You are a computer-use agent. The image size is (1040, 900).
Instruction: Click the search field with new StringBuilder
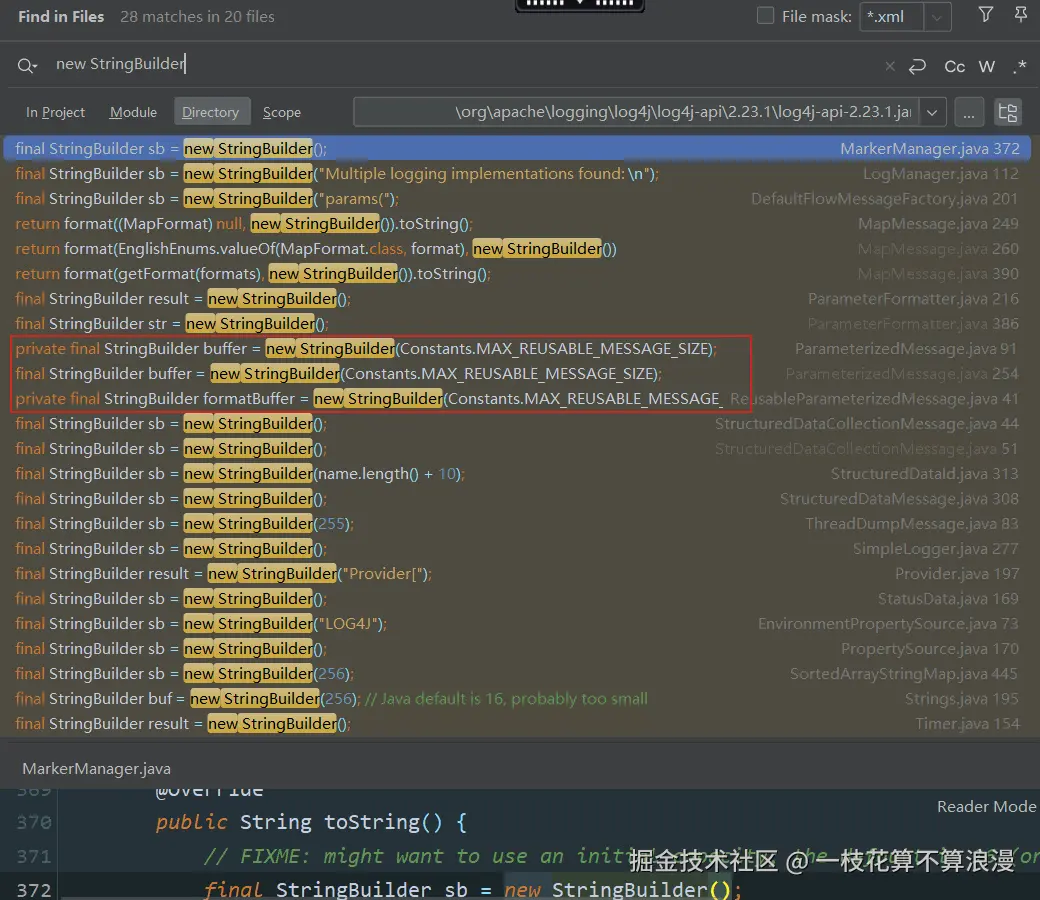point(451,64)
